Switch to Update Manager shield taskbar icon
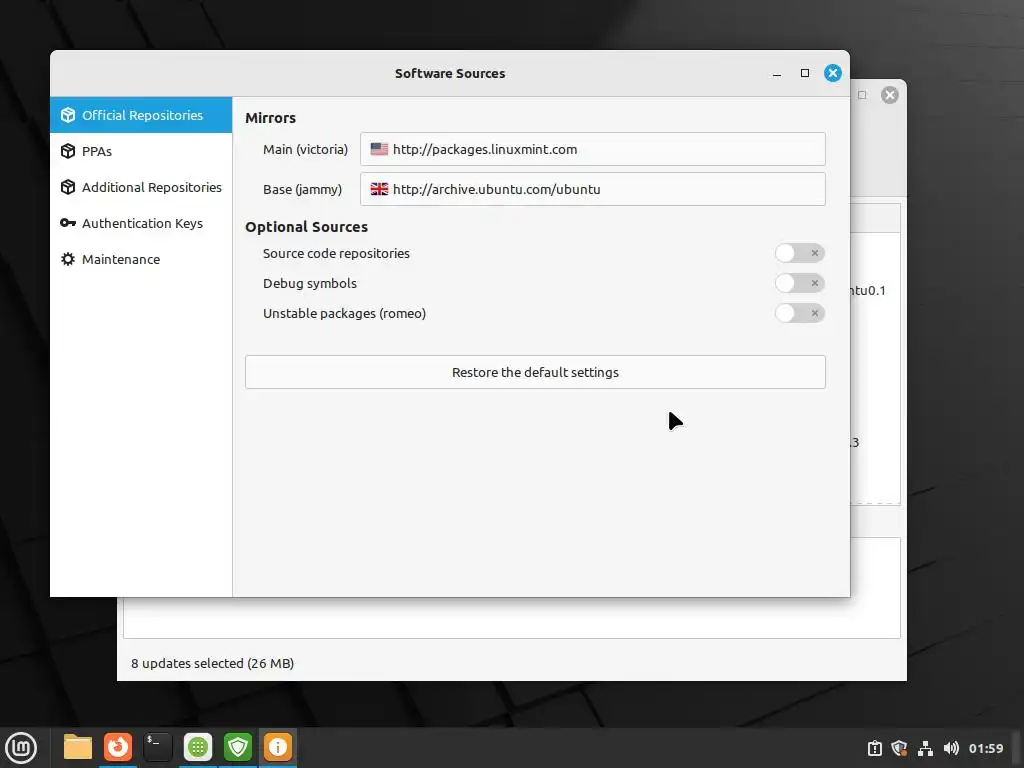 238,747
